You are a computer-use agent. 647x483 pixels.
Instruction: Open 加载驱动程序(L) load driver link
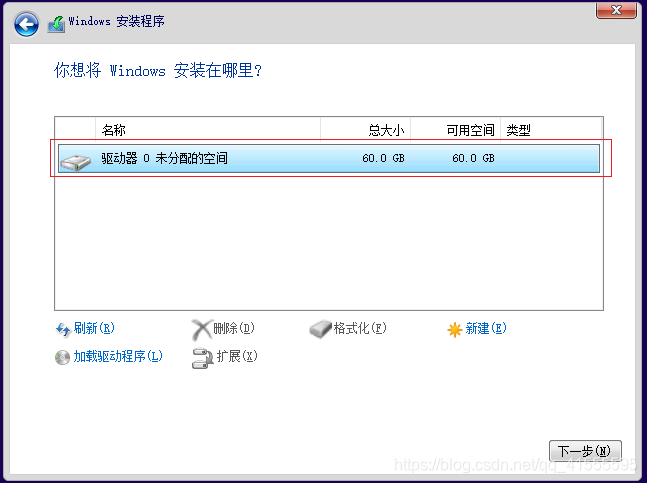click(118, 356)
